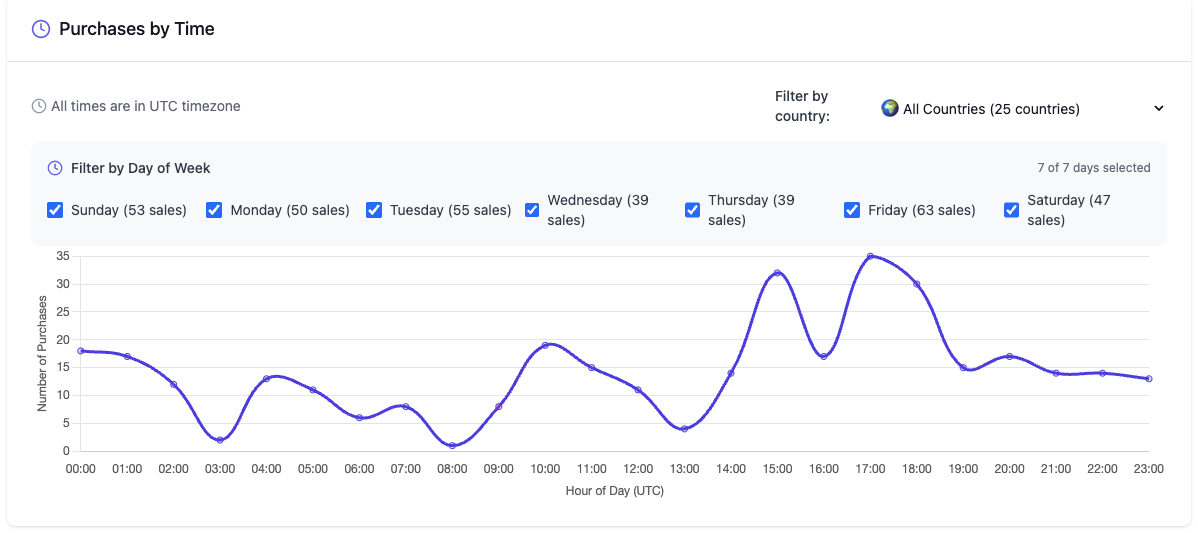This screenshot has width=1198, height=533.
Task: Uncheck the Saturday (47 sales) checkbox
Action: pyautogui.click(x=1011, y=210)
